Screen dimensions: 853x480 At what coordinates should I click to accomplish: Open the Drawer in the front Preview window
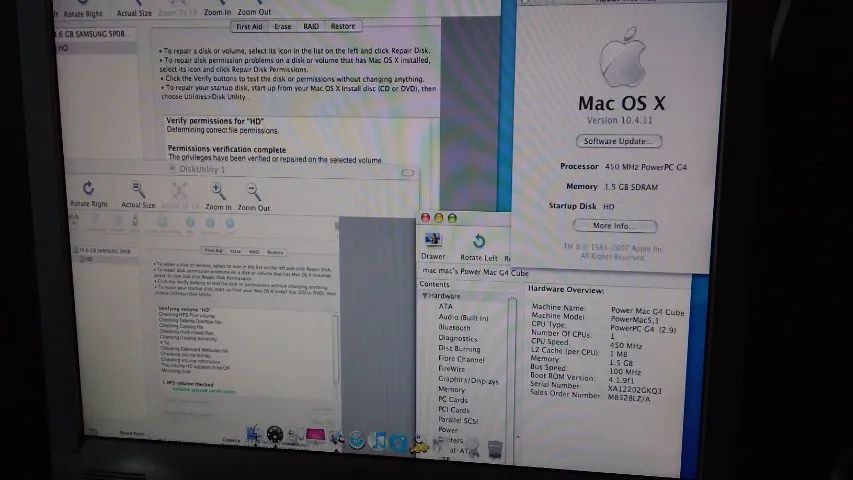click(x=433, y=239)
